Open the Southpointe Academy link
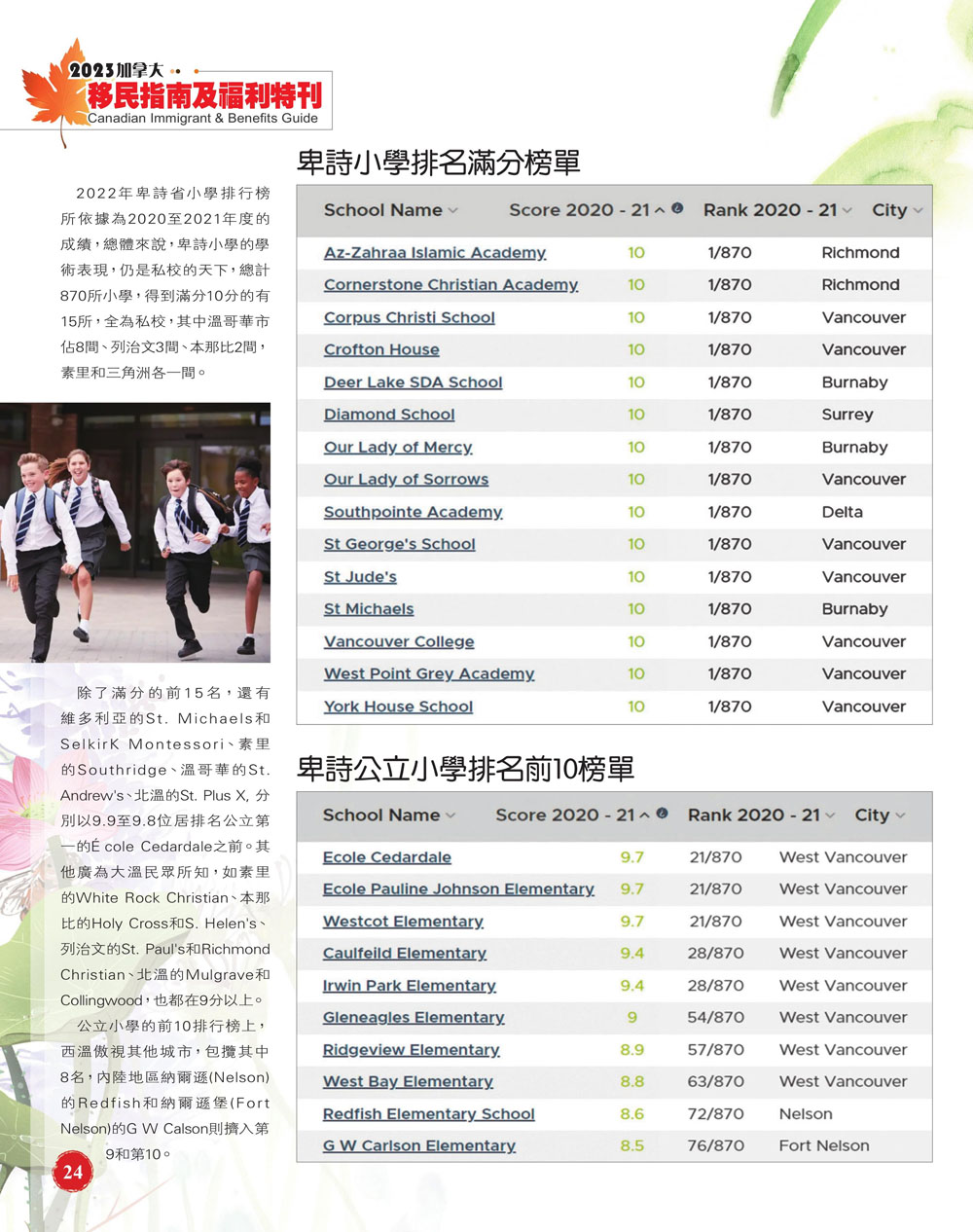 coord(414,512)
